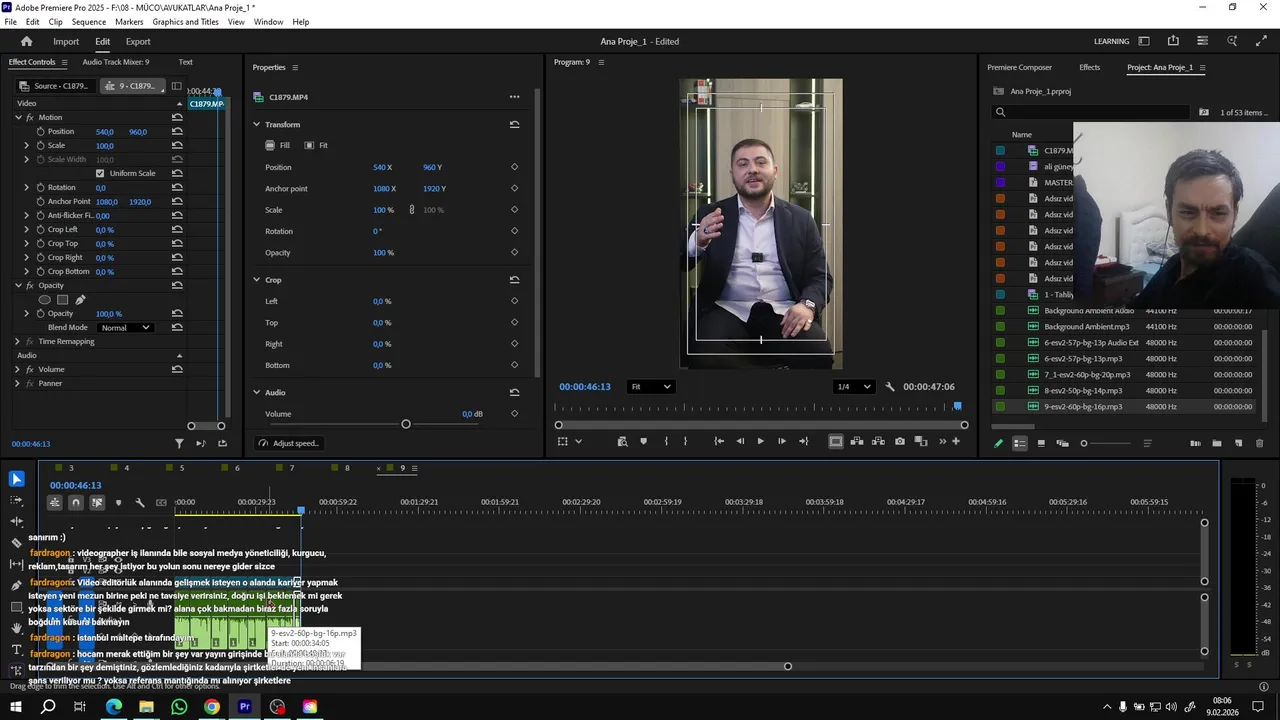Viewport: 1280px width, 720px height.
Task: Open the button editor plus icon
Action: click(x=956, y=441)
